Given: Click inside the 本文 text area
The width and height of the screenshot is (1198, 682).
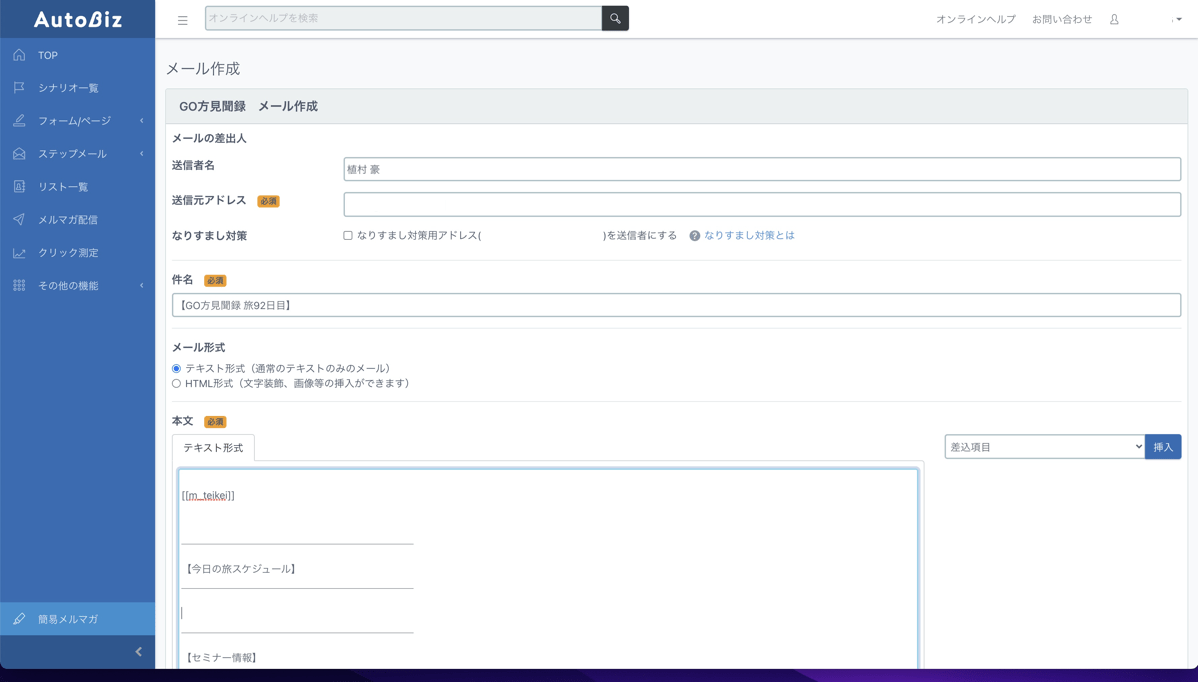Looking at the screenshot, I should tap(548, 569).
